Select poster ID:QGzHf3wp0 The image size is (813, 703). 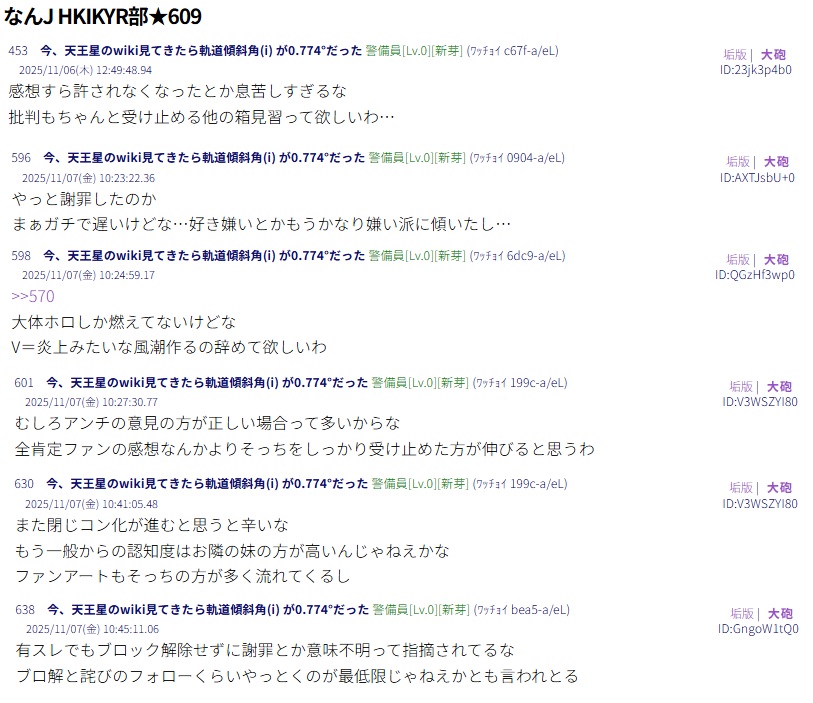tap(754, 275)
